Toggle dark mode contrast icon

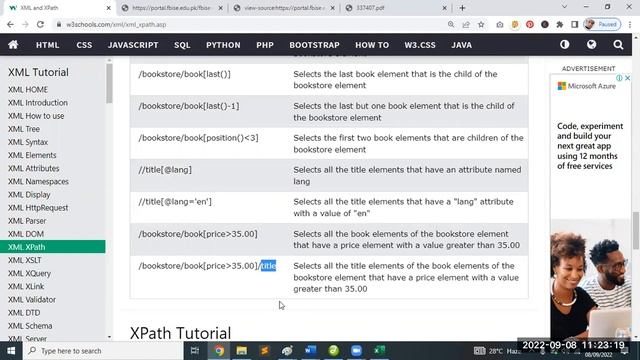[564, 44]
